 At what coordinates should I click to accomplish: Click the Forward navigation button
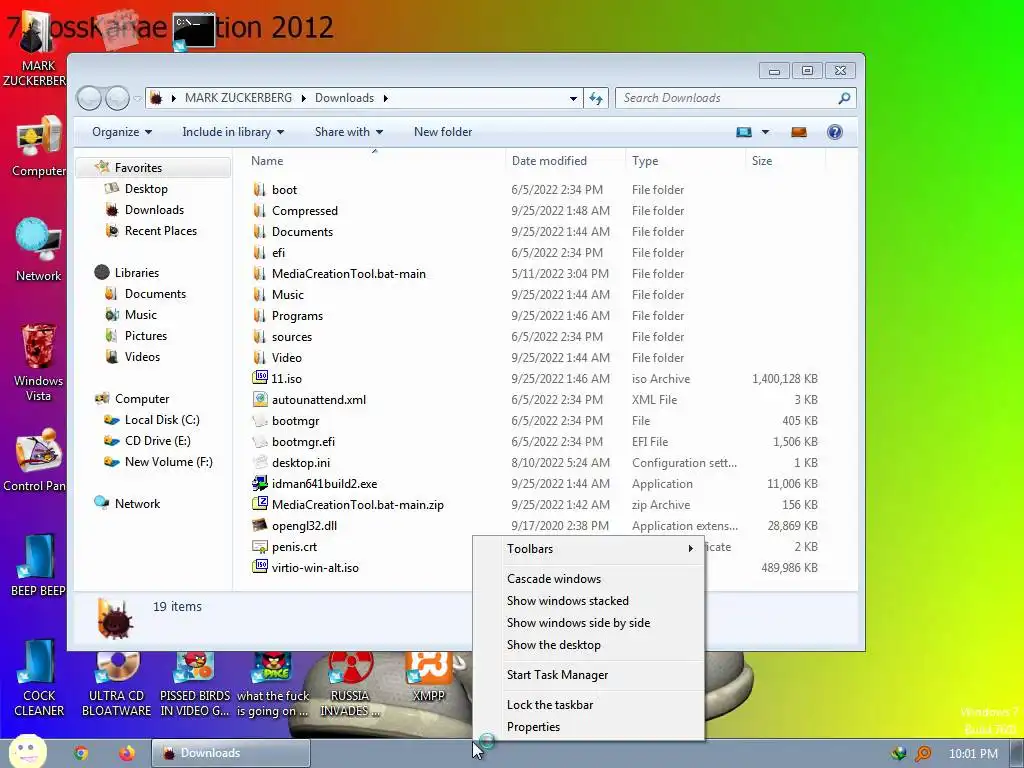click(118, 99)
